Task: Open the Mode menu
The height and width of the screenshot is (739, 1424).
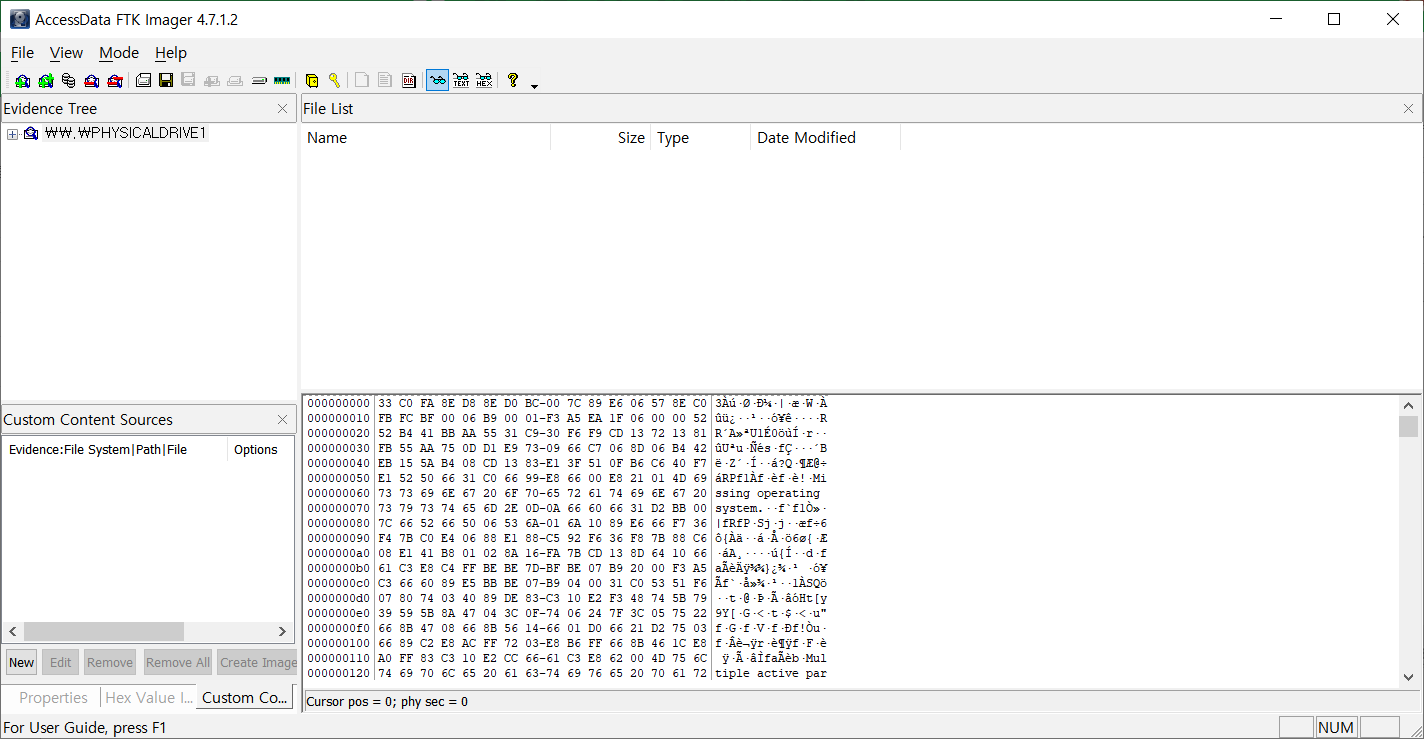Action: [x=119, y=53]
